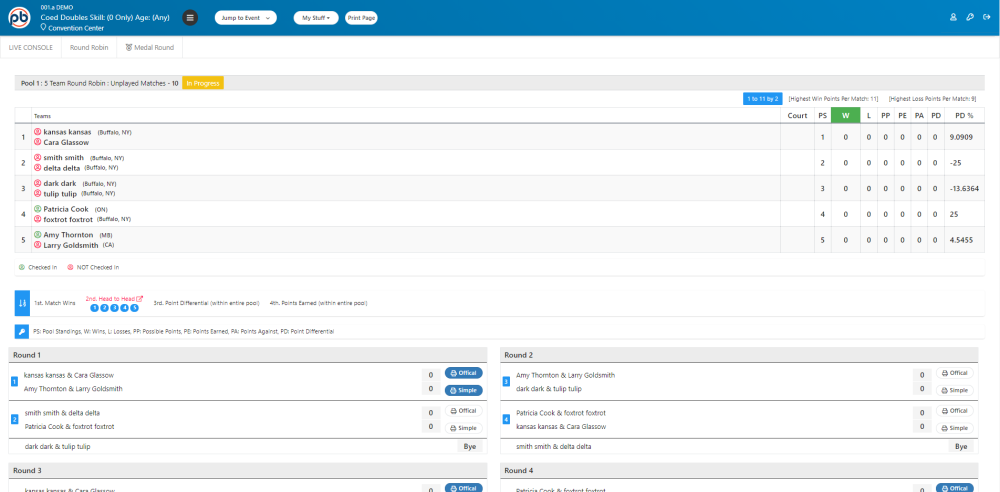This screenshot has height=492, width=1000.
Task: Print Simple sheet for Round 2 match 3
Action: [955, 390]
